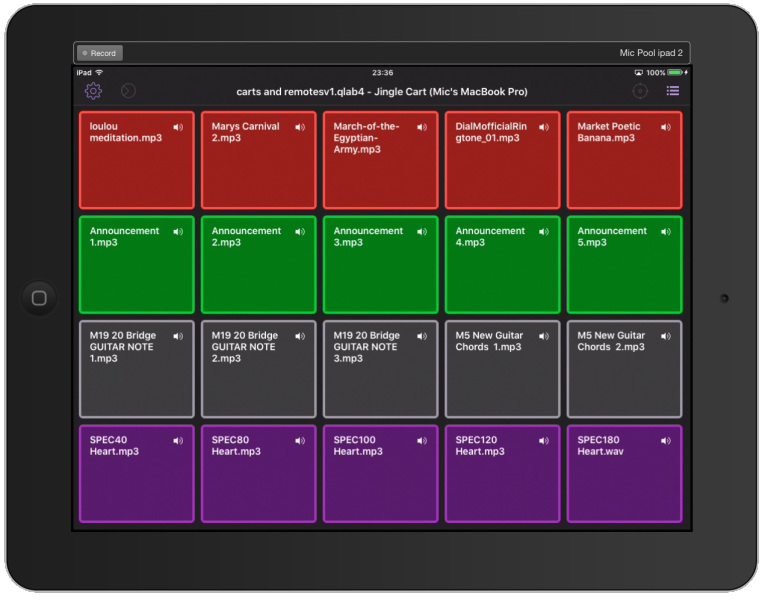Viewport: 768px width, 600px height.
Task: Tap the circular arrow icon beside settings
Action: (x=128, y=91)
